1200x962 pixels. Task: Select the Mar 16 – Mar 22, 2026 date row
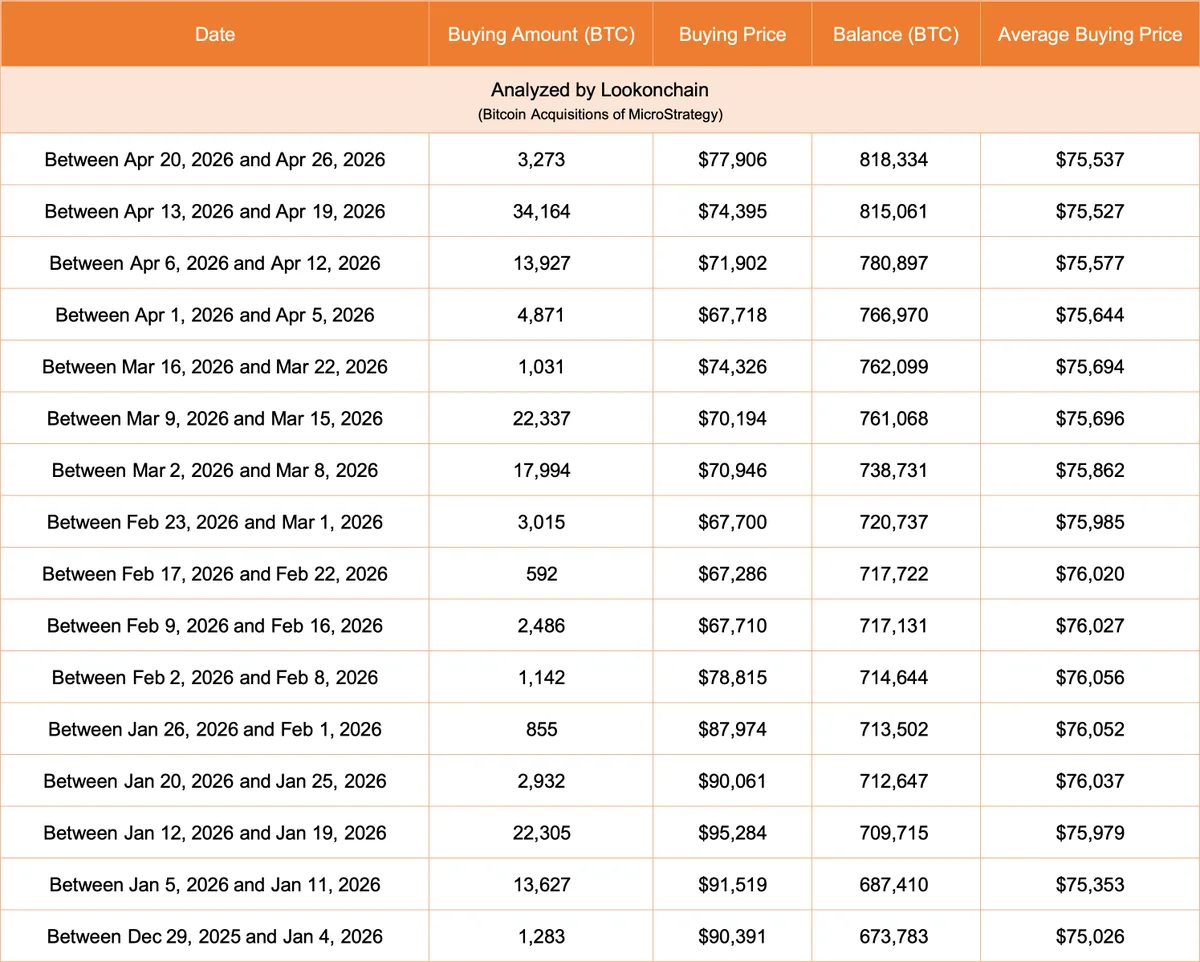point(215,367)
